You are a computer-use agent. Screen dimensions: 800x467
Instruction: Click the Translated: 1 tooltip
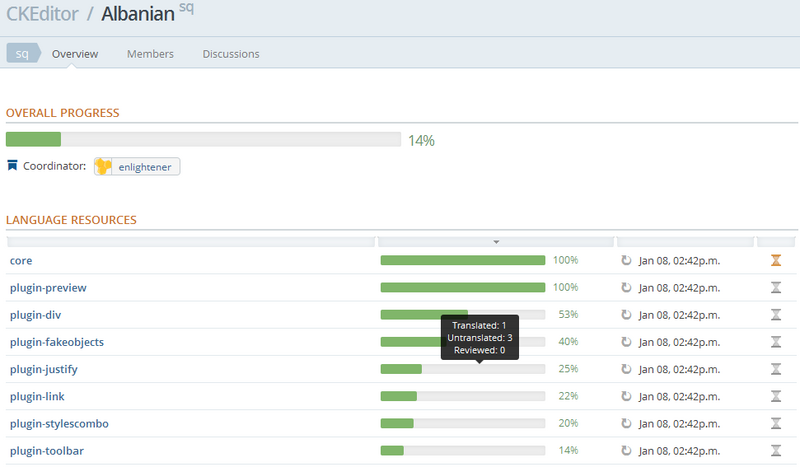pyautogui.click(x=480, y=337)
